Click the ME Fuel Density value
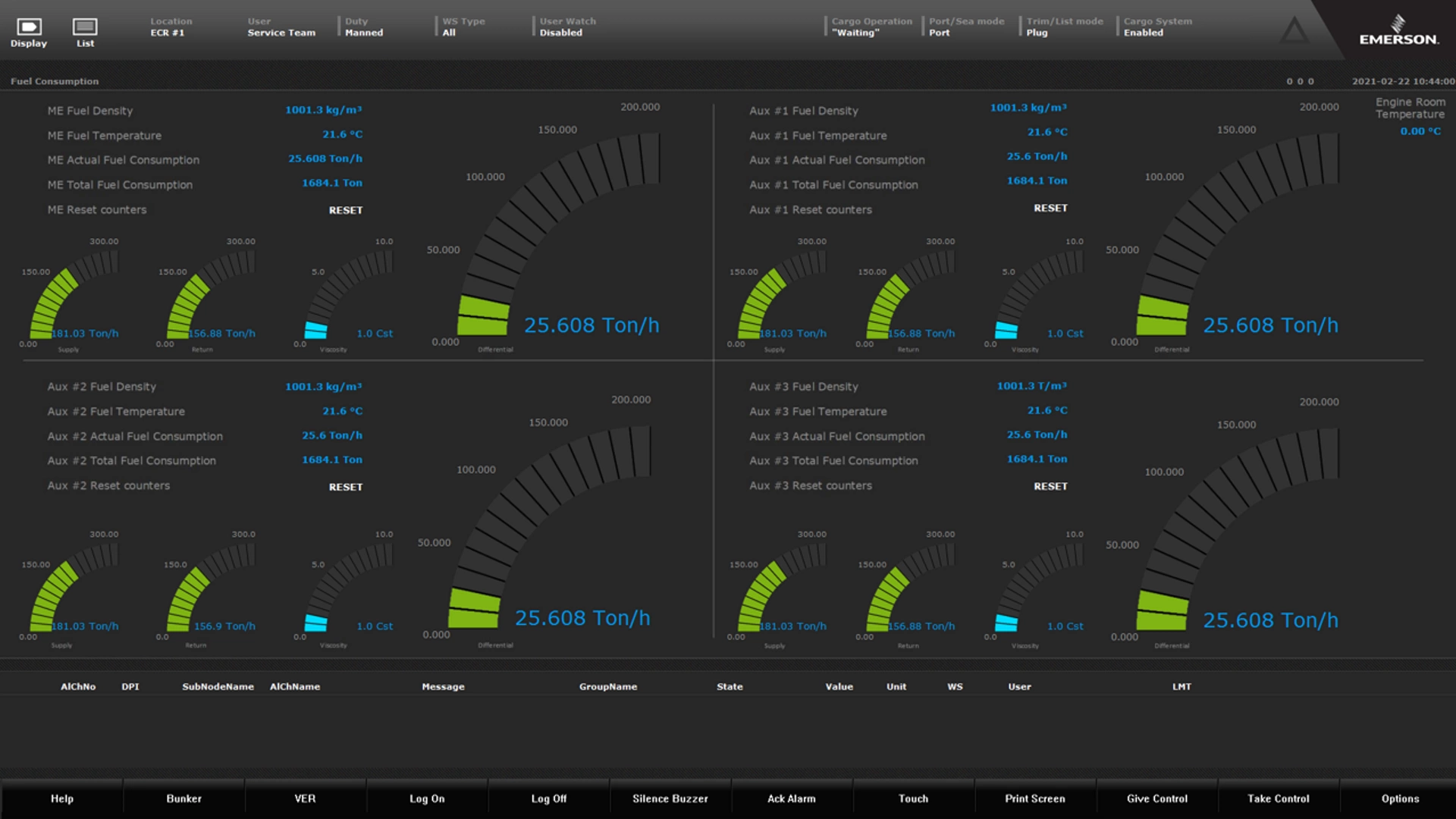The image size is (1456, 819). pyautogui.click(x=325, y=109)
